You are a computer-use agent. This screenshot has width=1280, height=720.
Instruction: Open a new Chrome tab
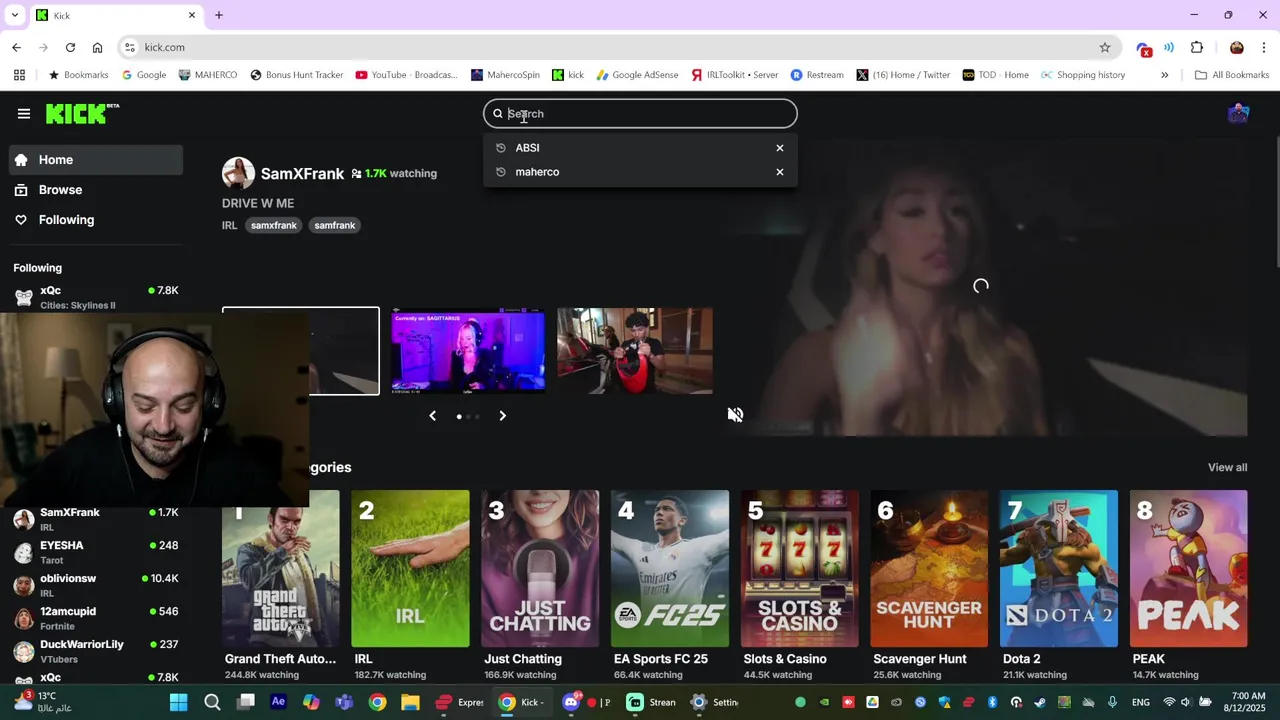click(219, 15)
